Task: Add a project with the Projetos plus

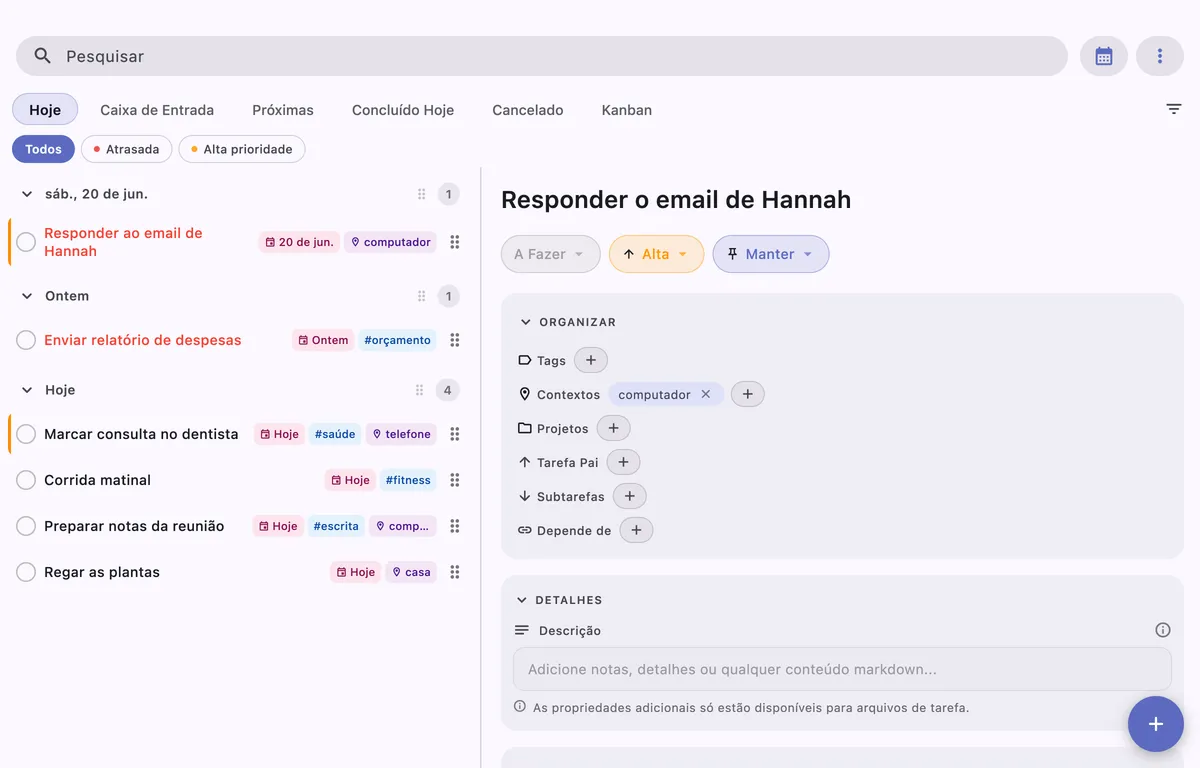Action: (613, 428)
